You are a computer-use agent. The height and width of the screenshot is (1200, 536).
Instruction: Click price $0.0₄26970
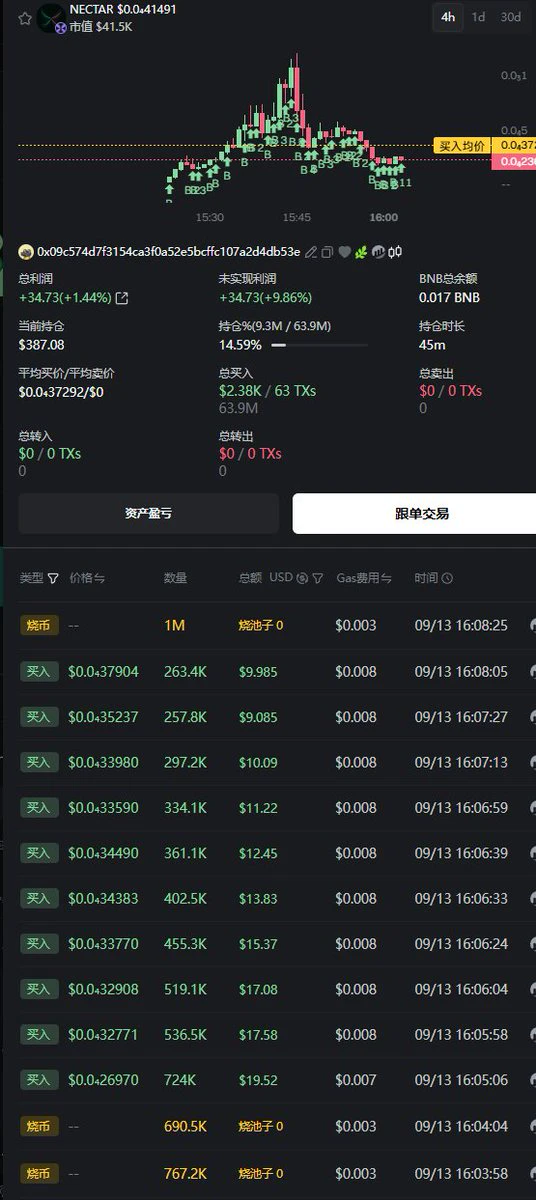pyautogui.click(x=103, y=1080)
